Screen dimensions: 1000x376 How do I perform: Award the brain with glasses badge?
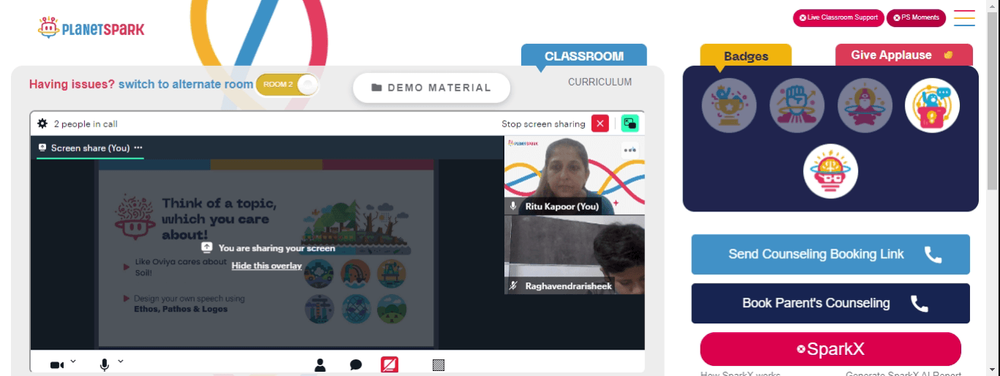point(830,171)
